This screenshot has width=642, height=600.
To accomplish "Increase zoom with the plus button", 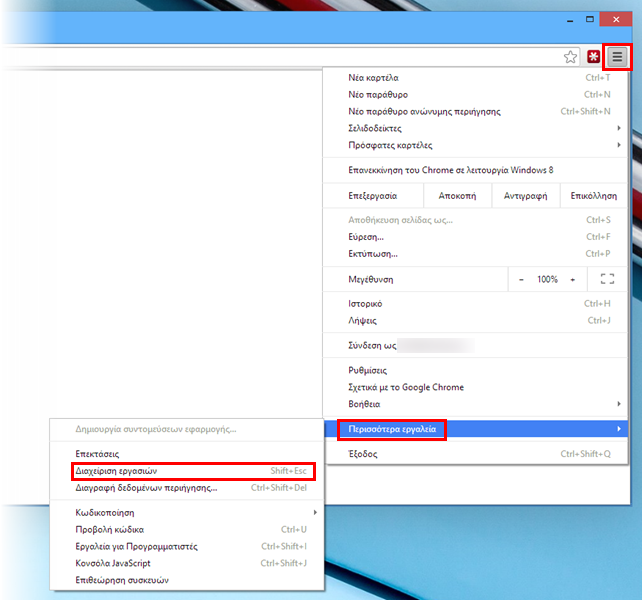I will pos(573,280).
